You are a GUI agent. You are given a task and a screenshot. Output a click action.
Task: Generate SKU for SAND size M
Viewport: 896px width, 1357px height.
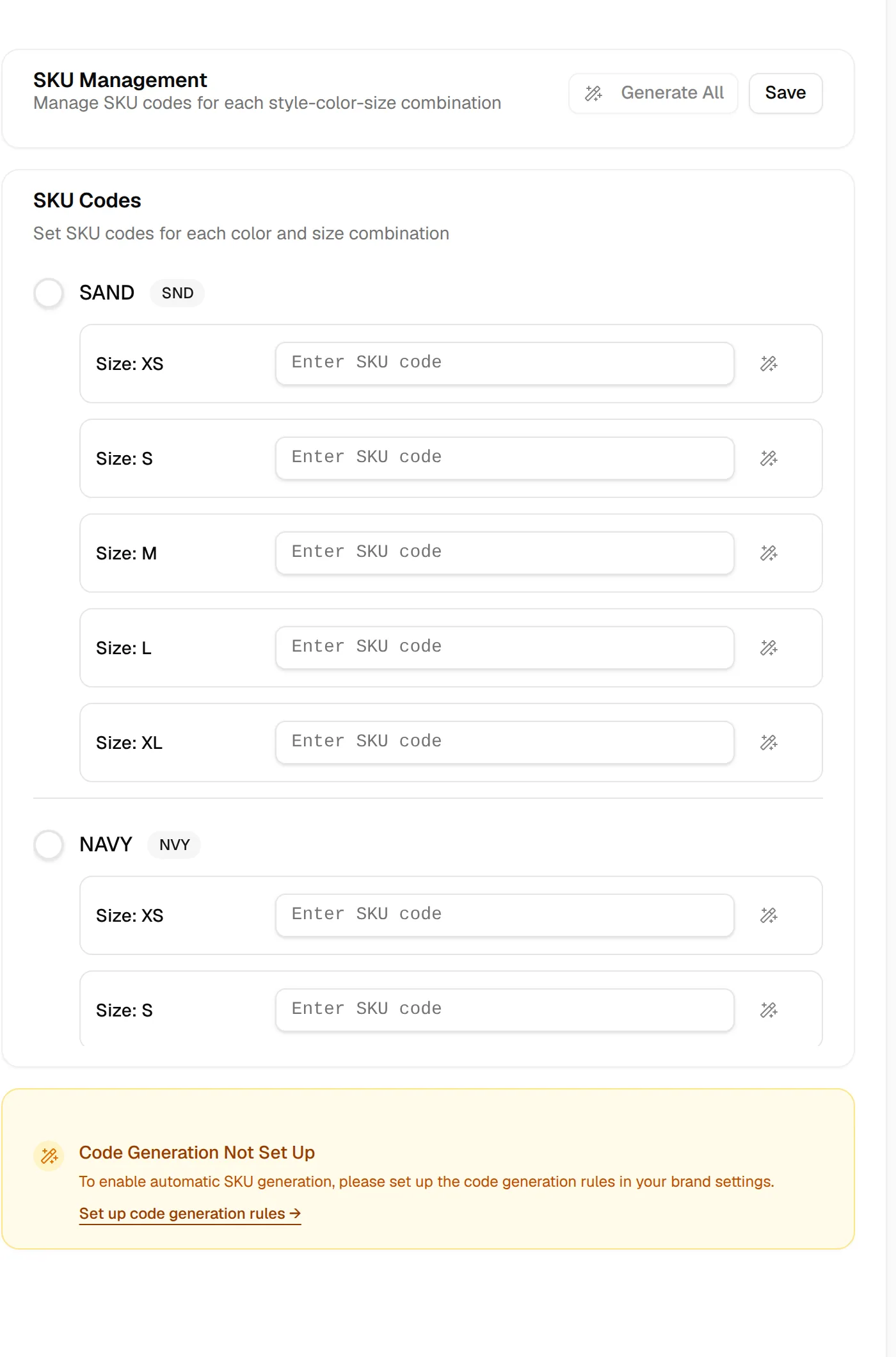[769, 553]
